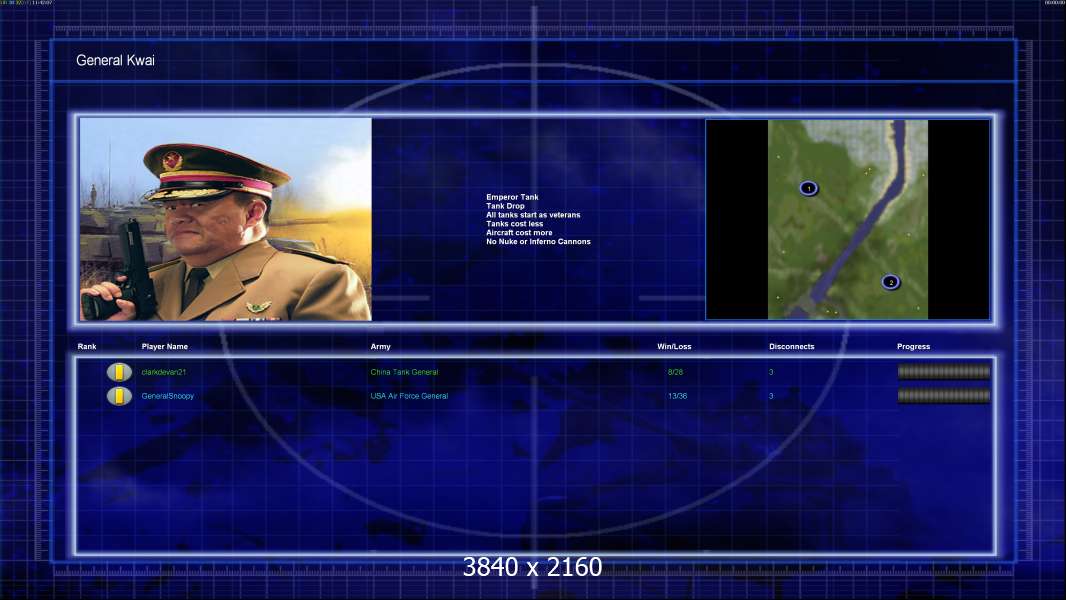The height and width of the screenshot is (600, 1066).
Task: Click the Progress column header
Action: point(913,347)
